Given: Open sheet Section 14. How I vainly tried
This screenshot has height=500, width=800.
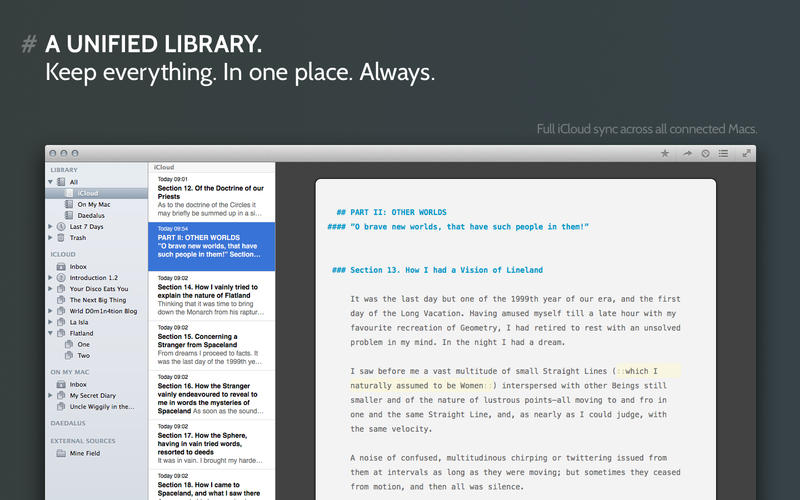Looking at the screenshot, I should point(212,296).
